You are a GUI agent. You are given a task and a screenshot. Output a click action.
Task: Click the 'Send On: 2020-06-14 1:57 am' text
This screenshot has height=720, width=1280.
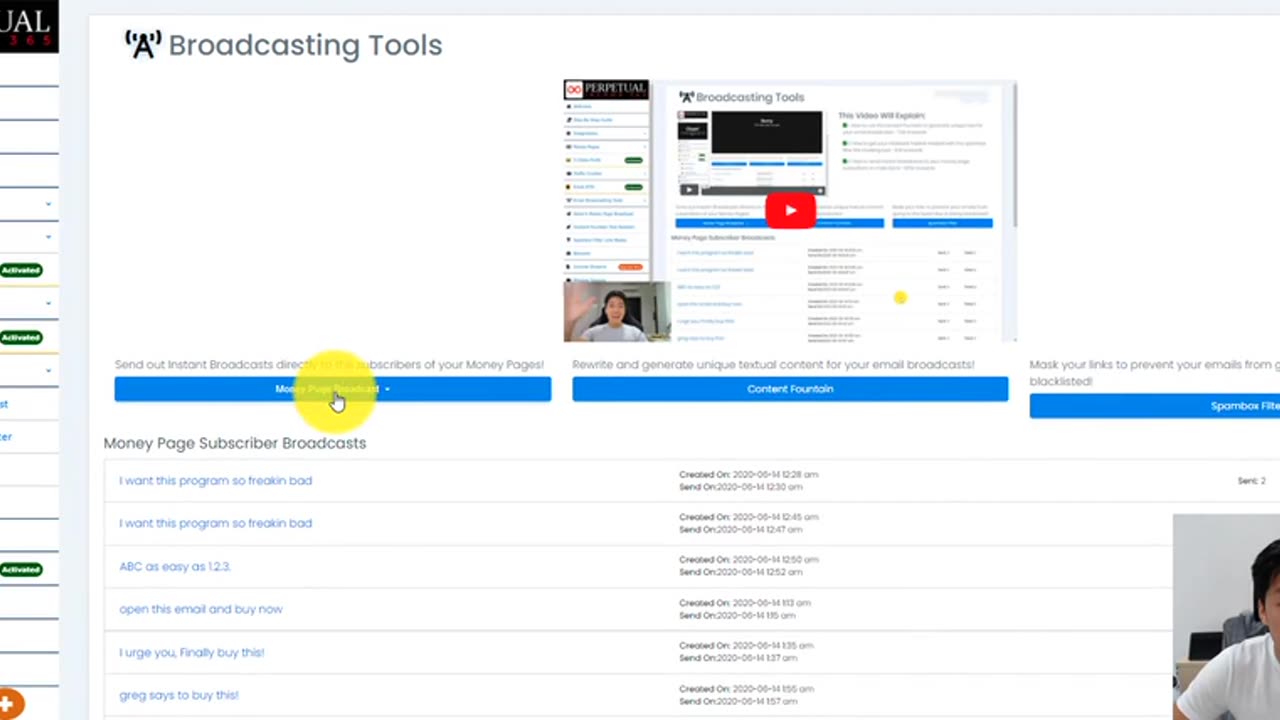(739, 701)
